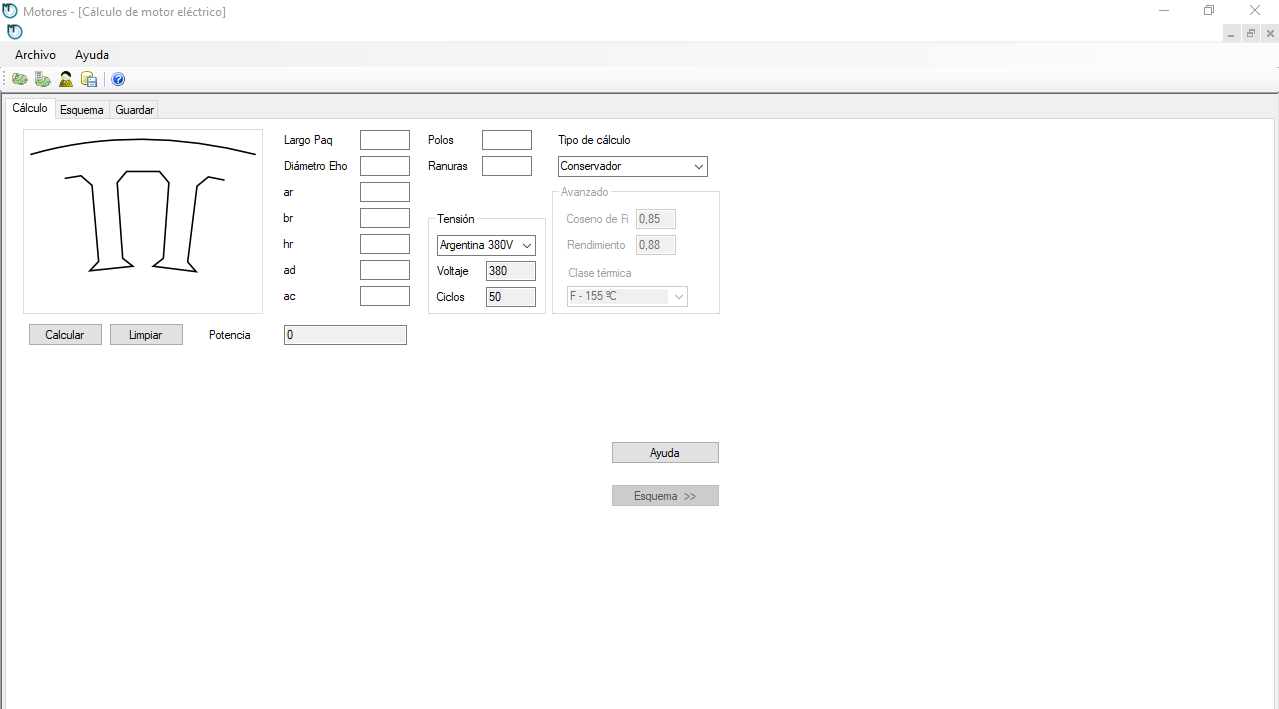The width and height of the screenshot is (1279, 709).
Task: Open the Ayuda menu in menu bar
Action: 92,55
